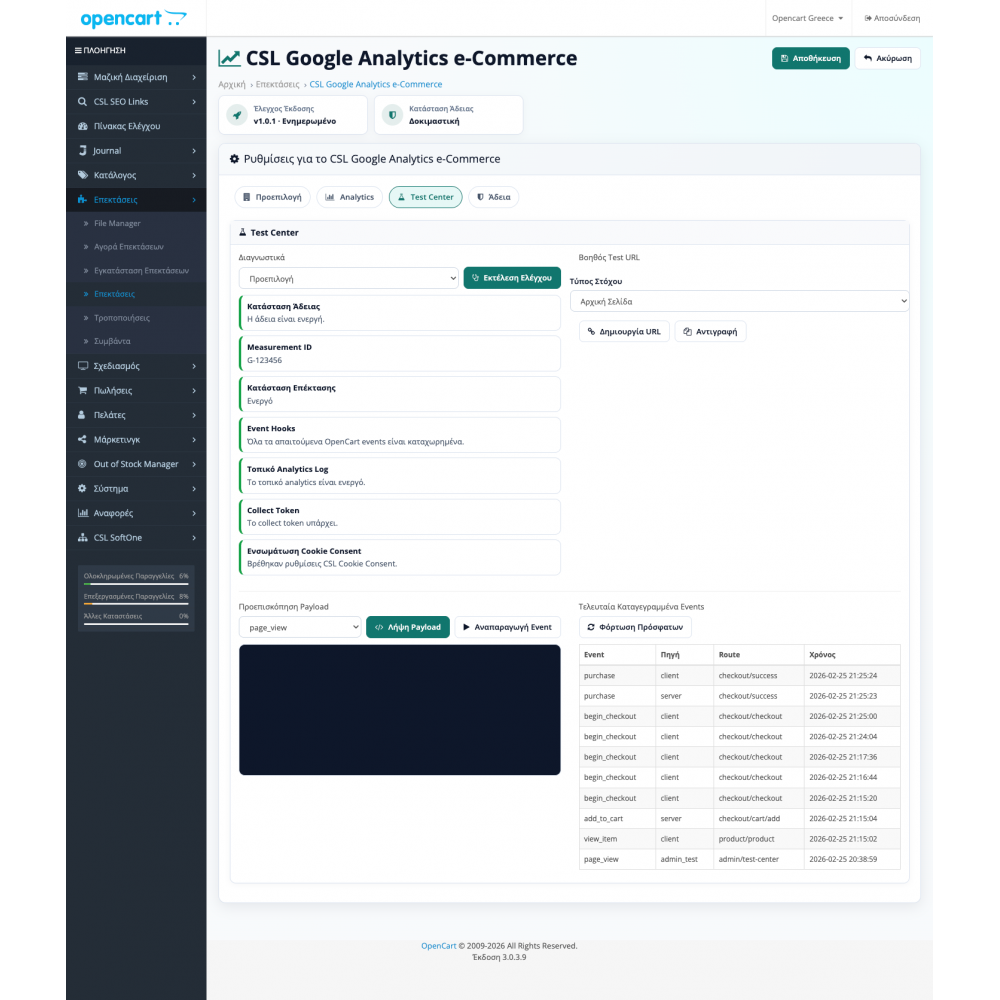This screenshot has height=1000, width=1000.
Task: Click the Λήψη Payload button
Action: click(408, 627)
